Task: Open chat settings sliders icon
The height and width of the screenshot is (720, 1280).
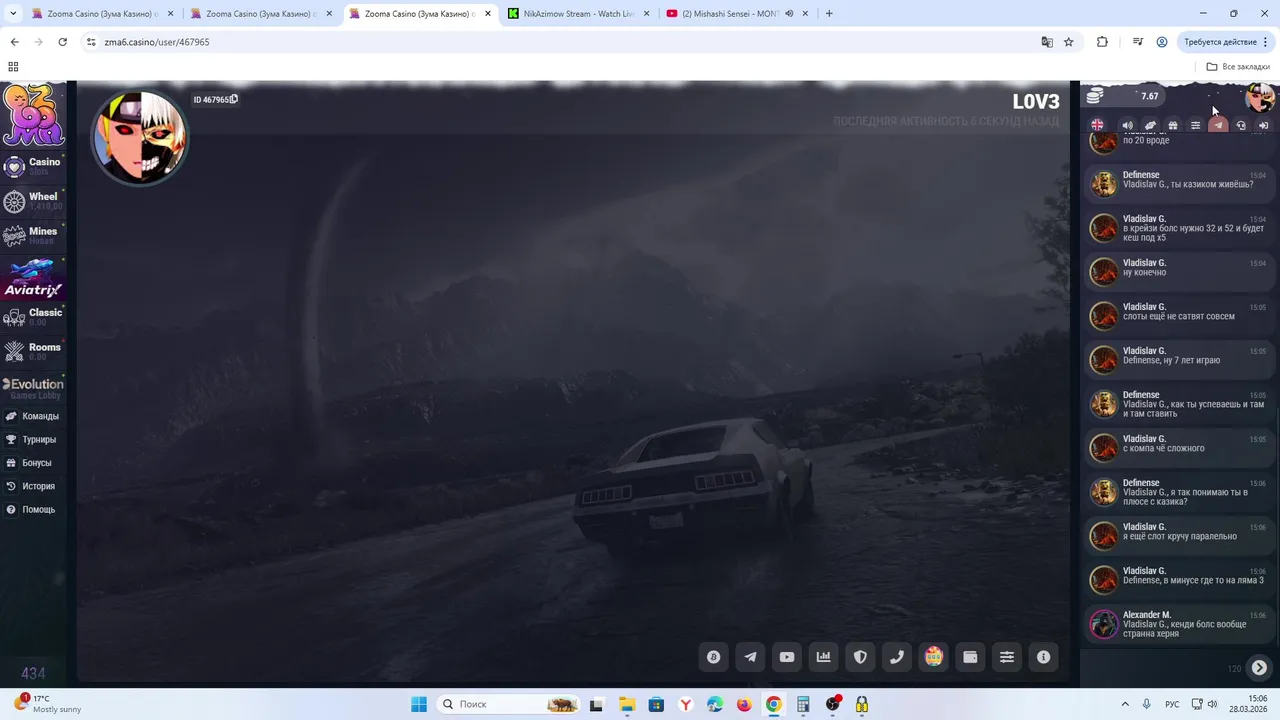Action: click(1195, 125)
